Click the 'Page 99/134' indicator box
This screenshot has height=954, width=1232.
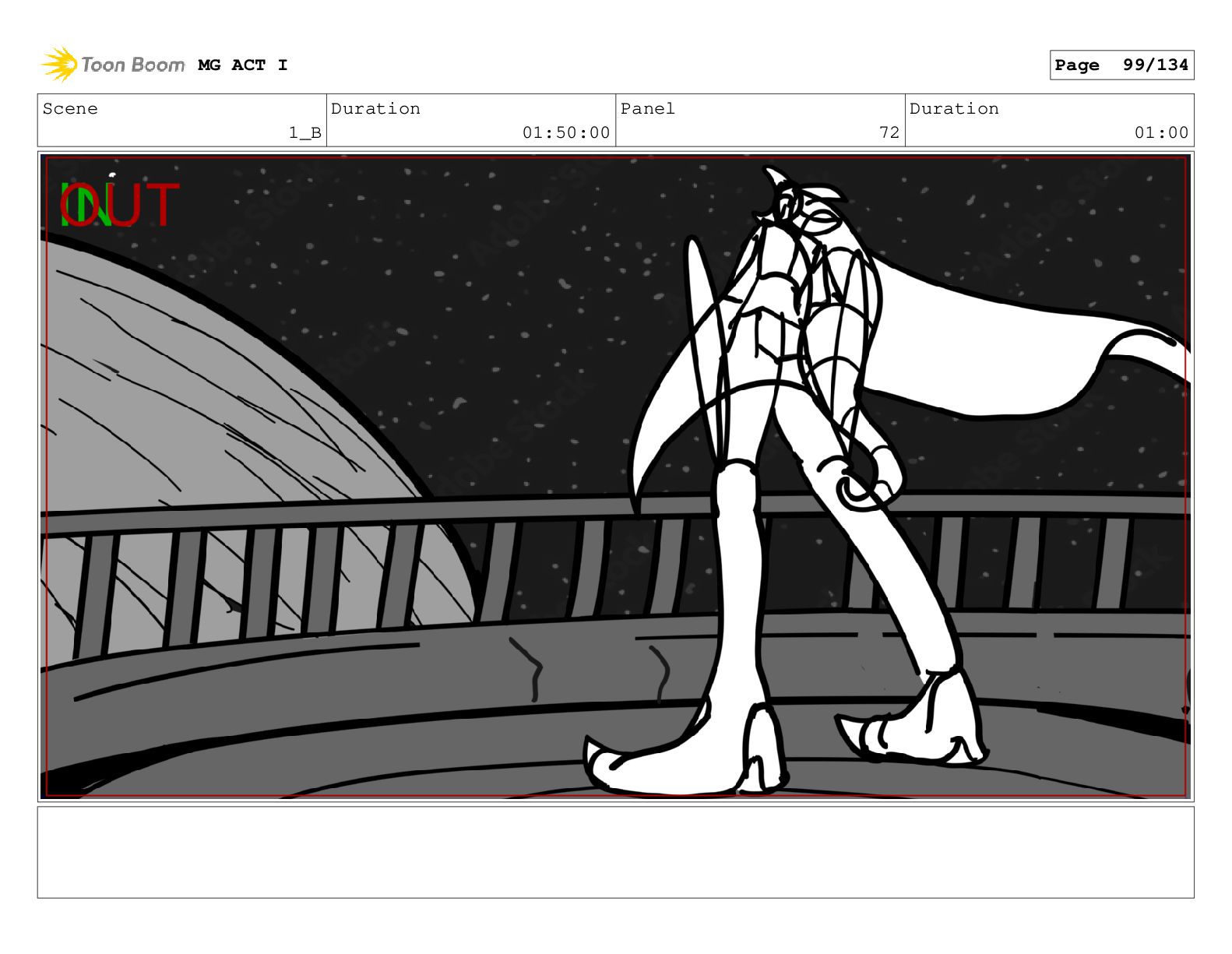point(1121,65)
